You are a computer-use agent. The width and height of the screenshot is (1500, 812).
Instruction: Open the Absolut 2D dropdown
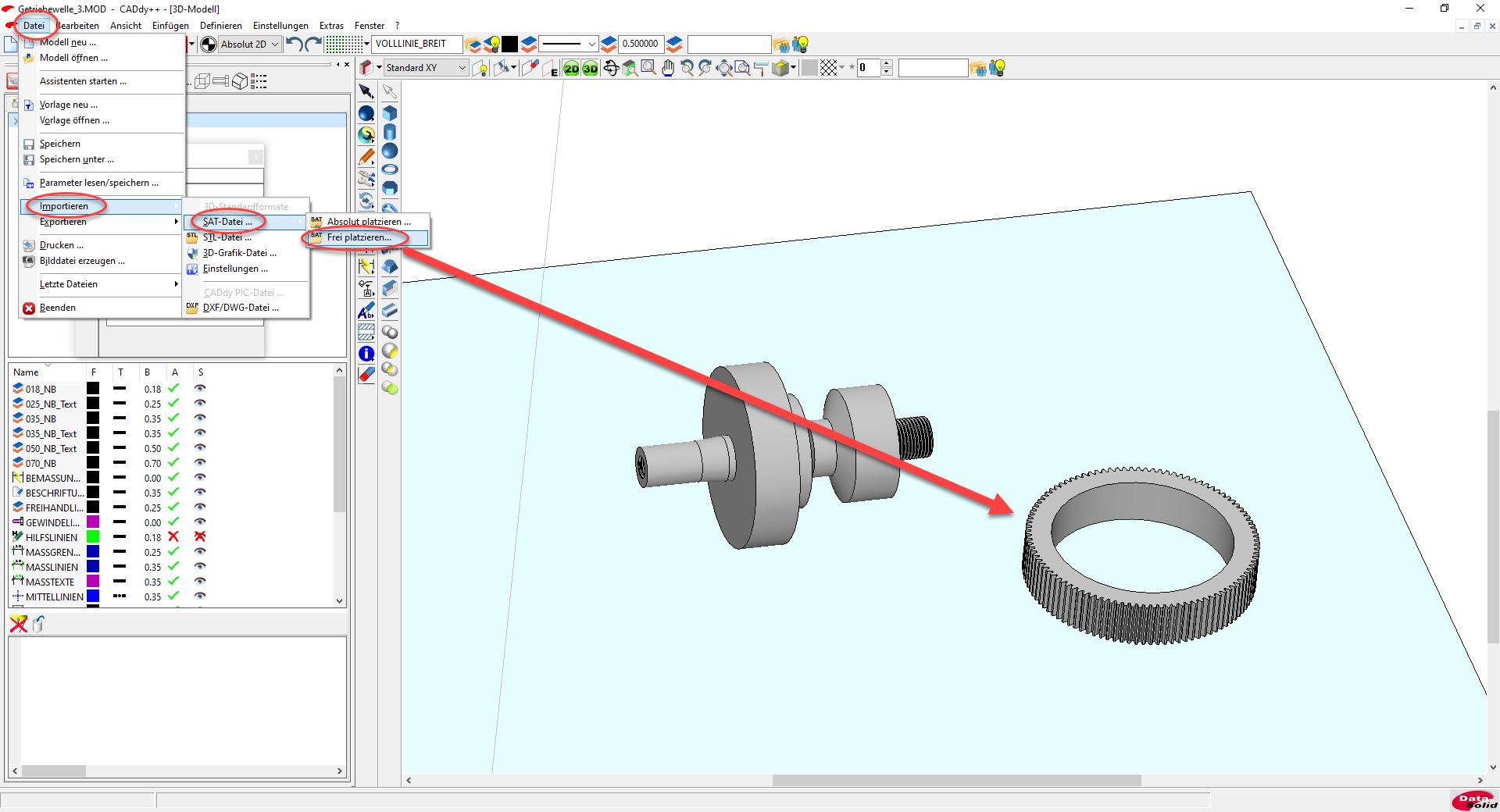pyautogui.click(x=275, y=45)
